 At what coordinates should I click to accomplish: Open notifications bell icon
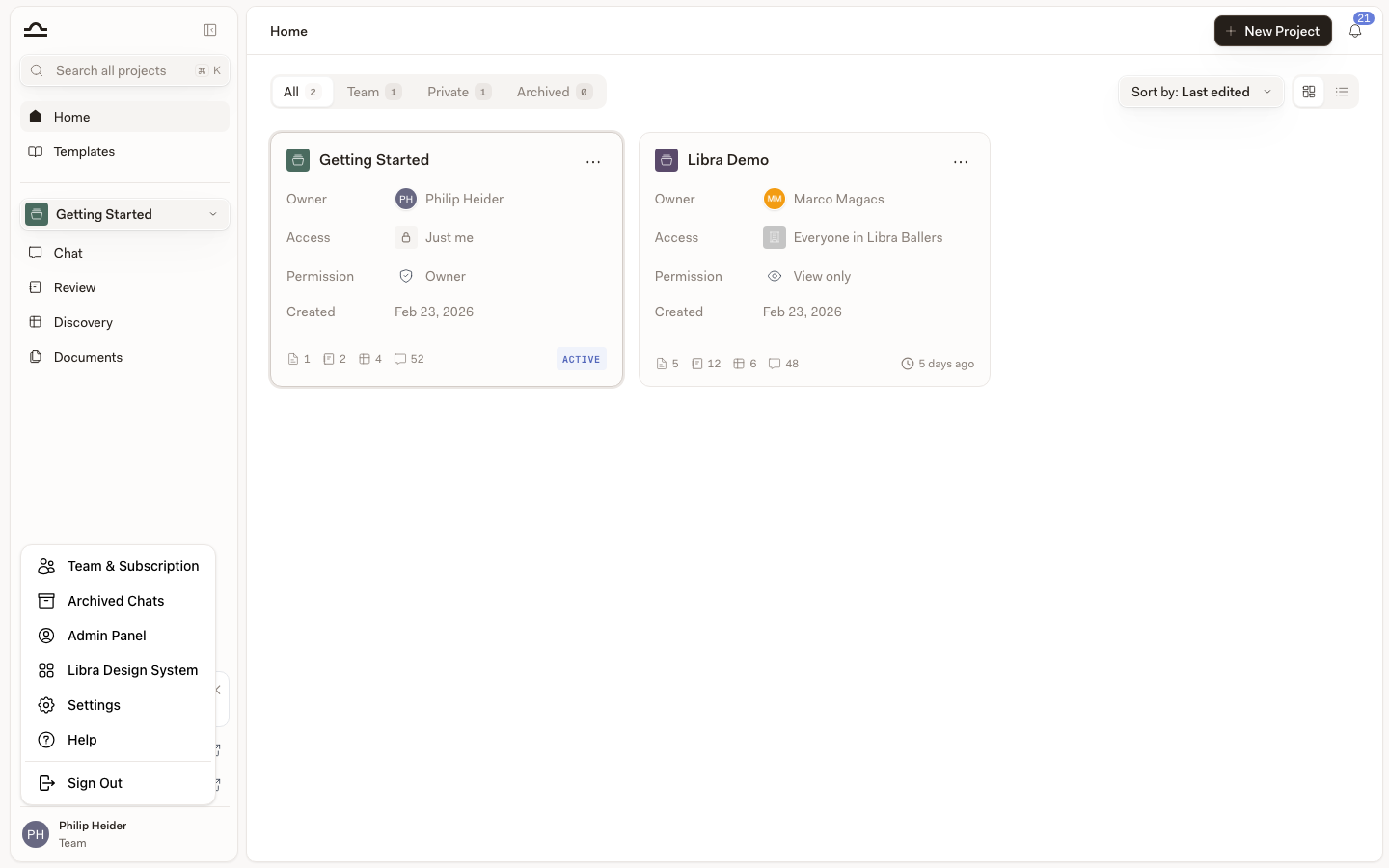[x=1355, y=31]
